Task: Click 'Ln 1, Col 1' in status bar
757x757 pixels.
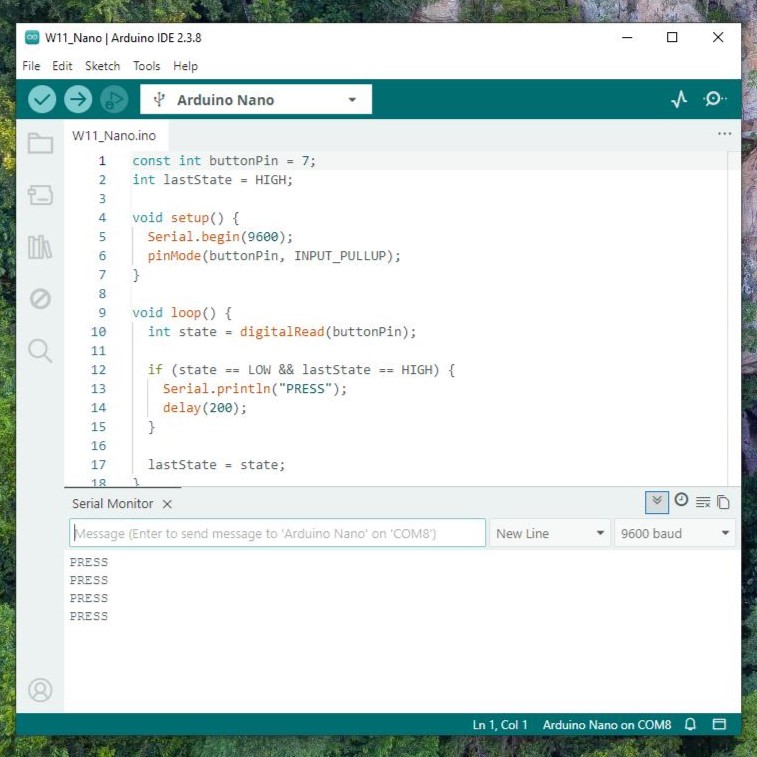Action: click(x=500, y=725)
